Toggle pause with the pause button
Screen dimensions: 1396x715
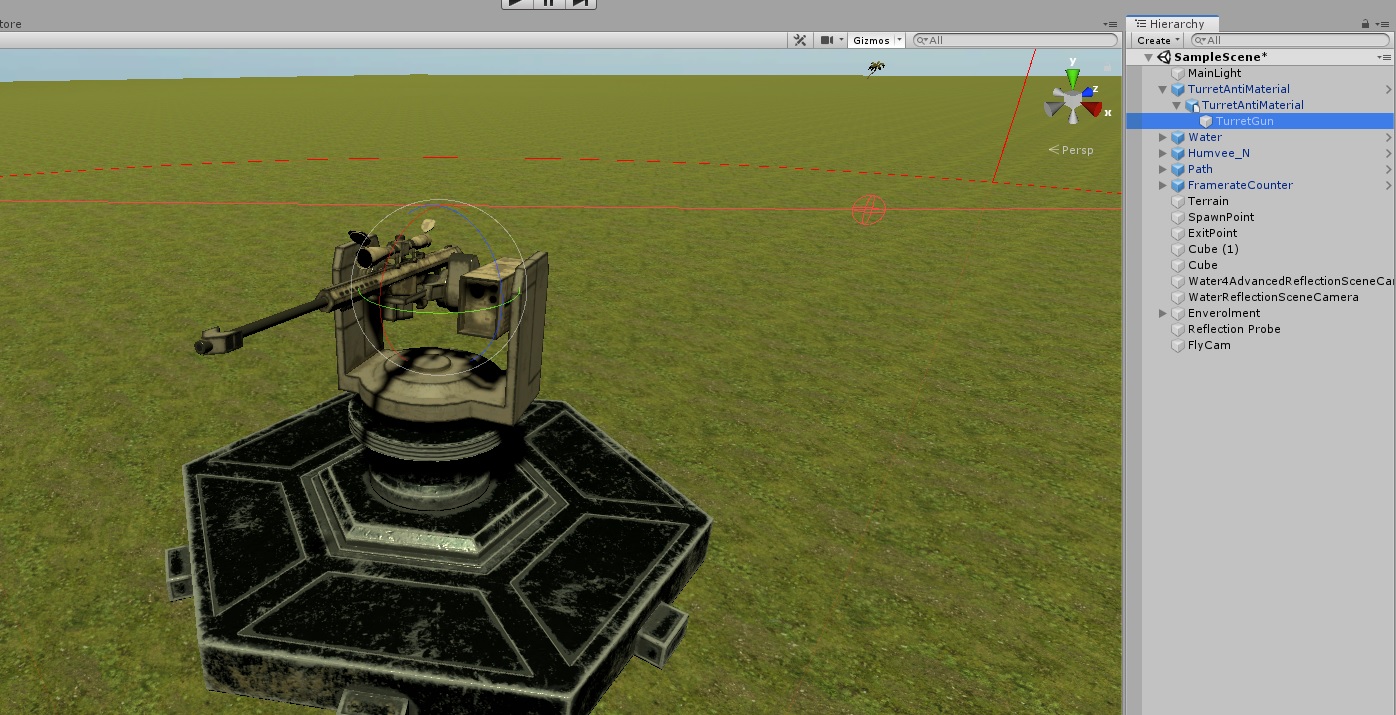click(x=549, y=3)
